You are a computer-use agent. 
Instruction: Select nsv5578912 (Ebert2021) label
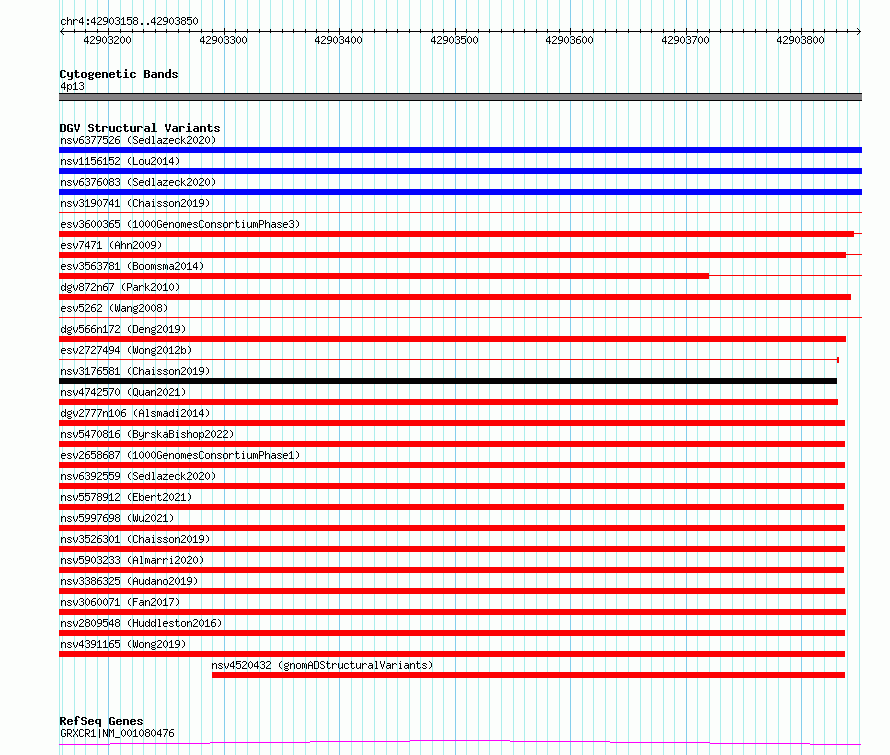coord(126,497)
